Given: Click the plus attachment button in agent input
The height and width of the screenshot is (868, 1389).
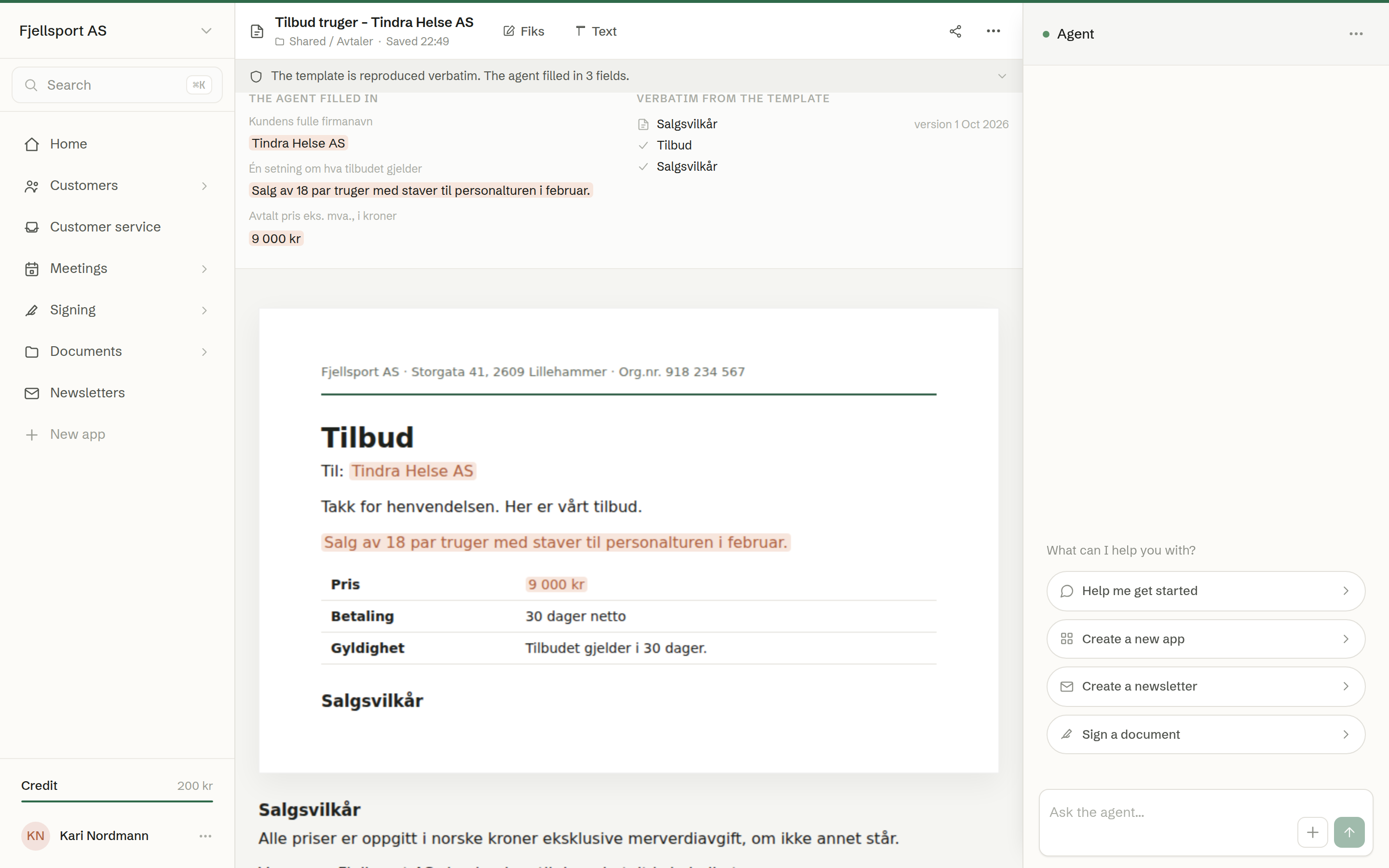Looking at the screenshot, I should [1312, 832].
